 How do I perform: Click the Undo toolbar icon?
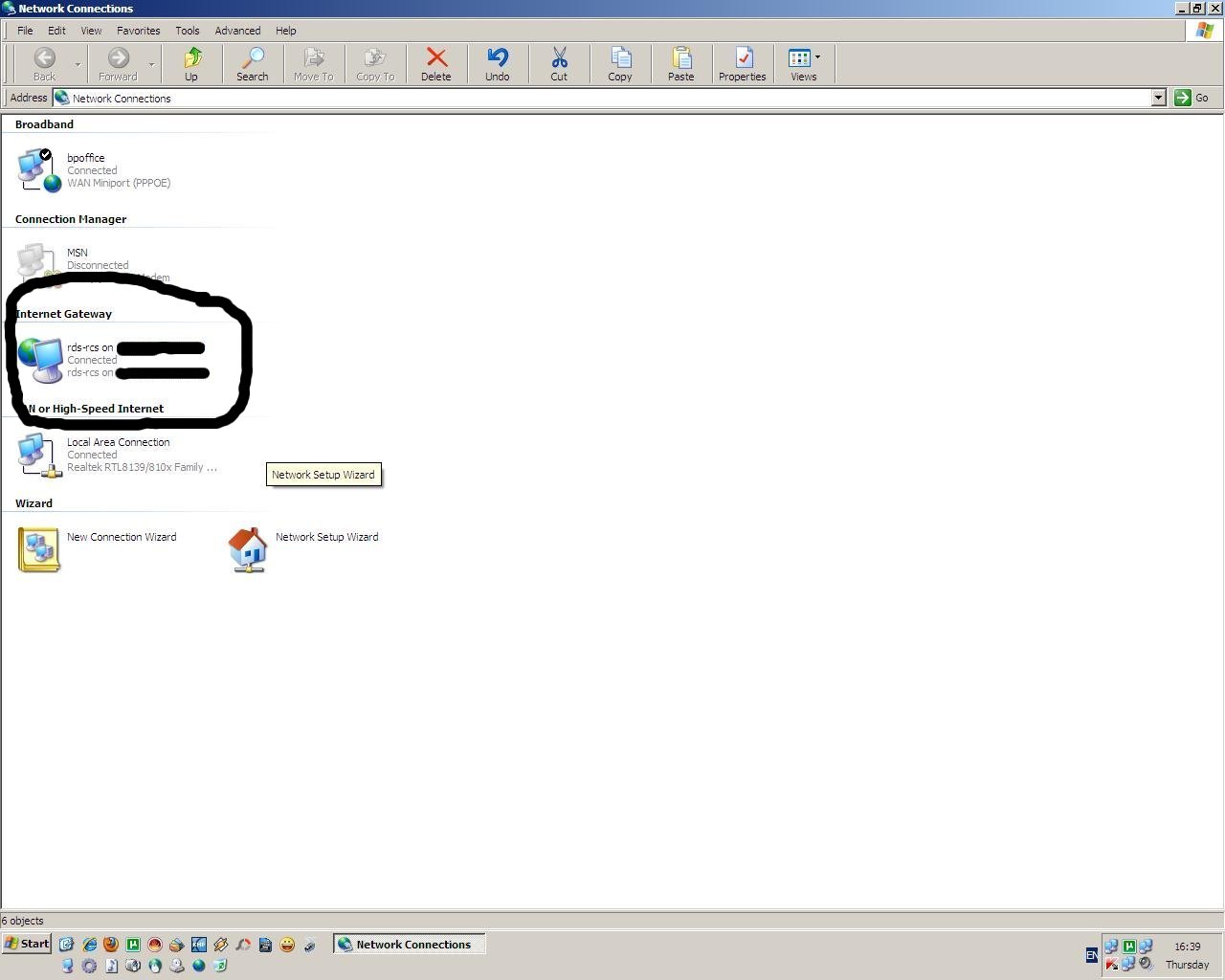[x=497, y=64]
